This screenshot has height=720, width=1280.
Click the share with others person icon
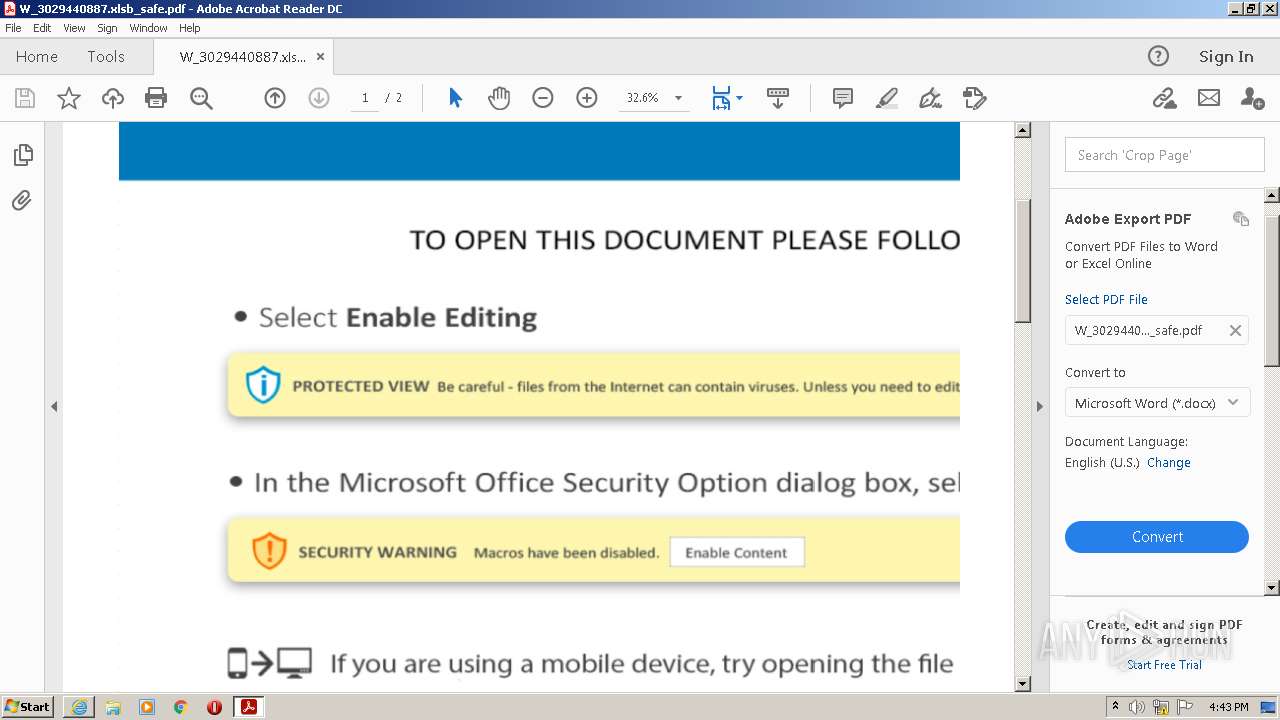[1252, 98]
